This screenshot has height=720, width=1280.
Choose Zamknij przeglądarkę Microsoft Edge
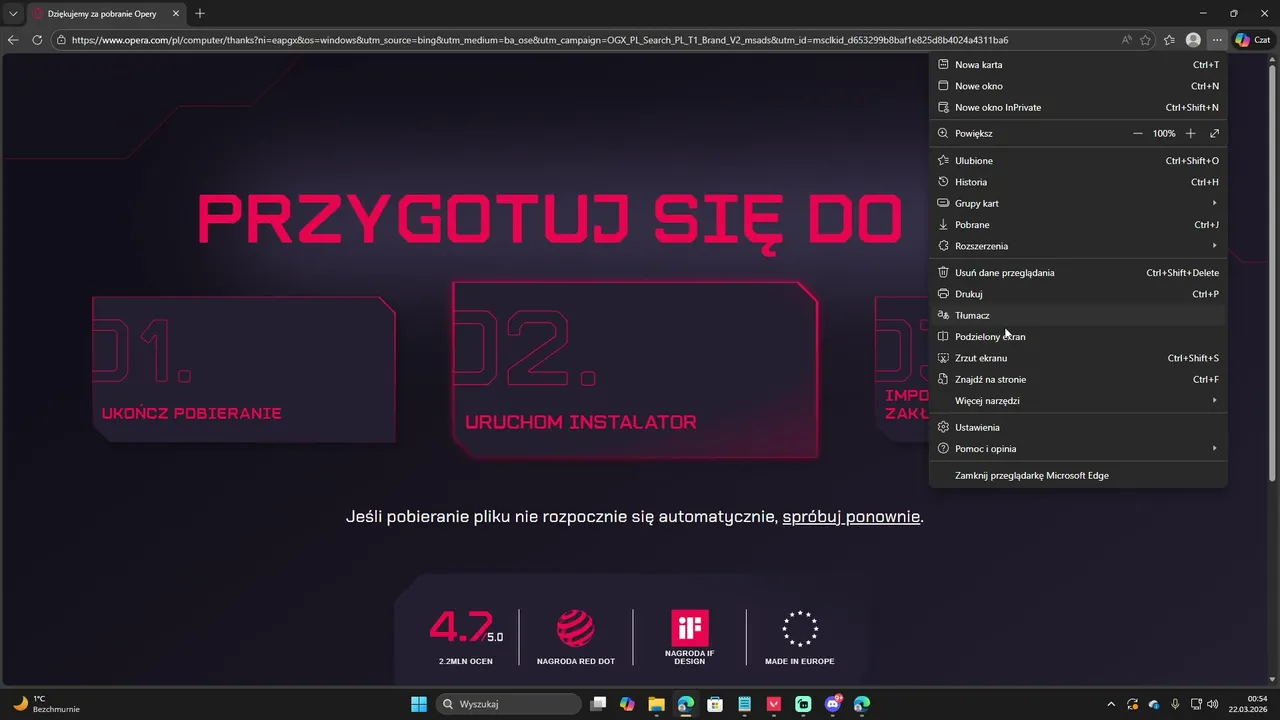coord(1078,475)
